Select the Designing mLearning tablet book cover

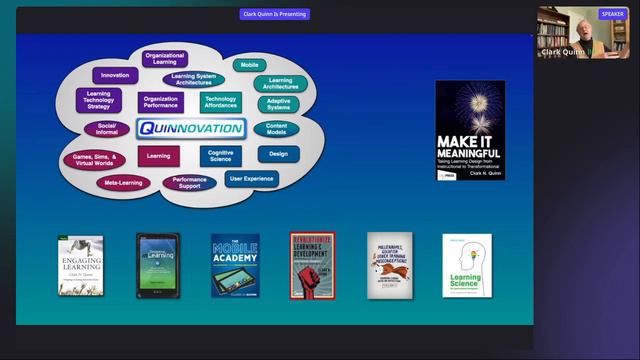pyautogui.click(x=158, y=266)
